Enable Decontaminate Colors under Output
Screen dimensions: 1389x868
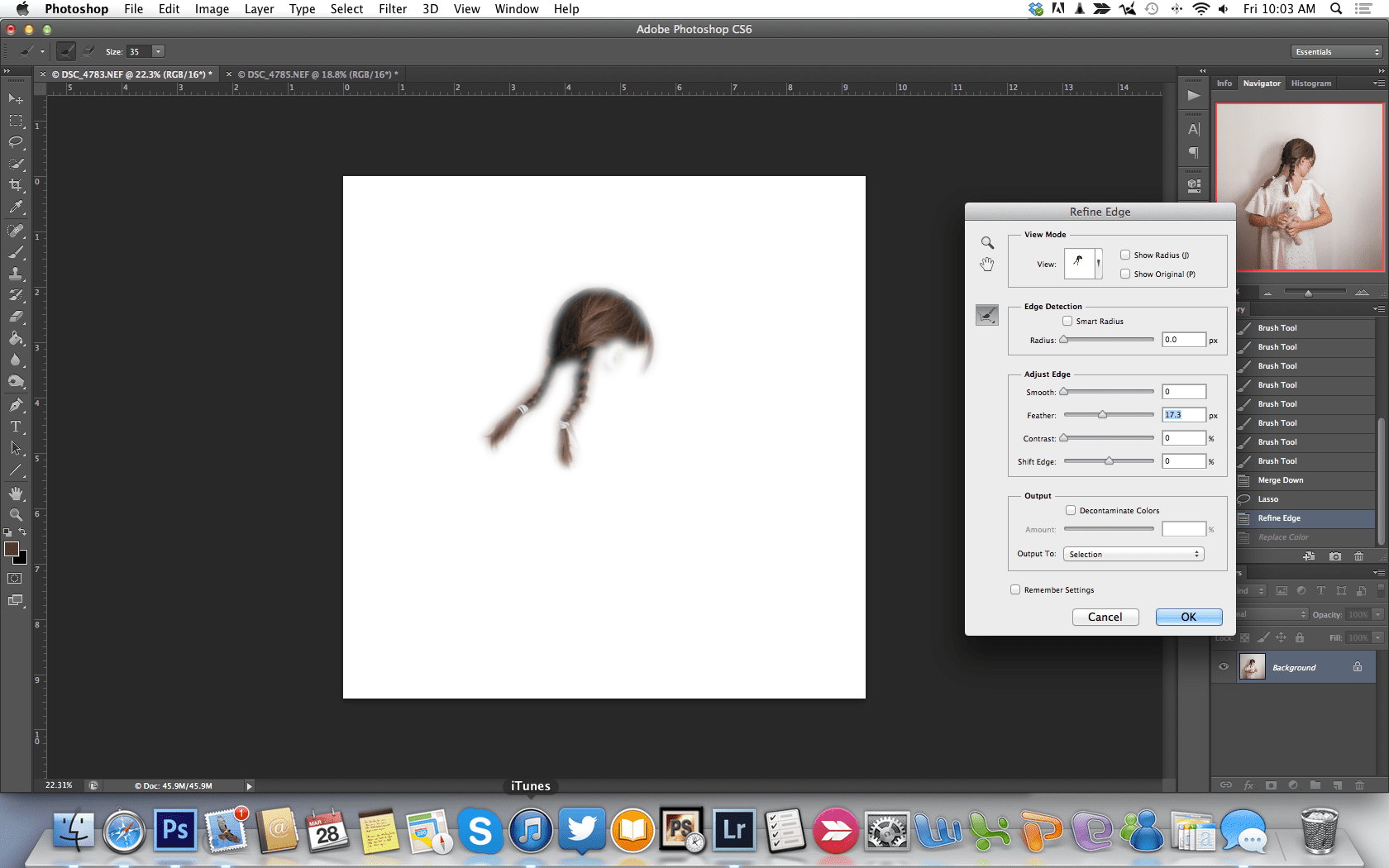[x=1071, y=510]
